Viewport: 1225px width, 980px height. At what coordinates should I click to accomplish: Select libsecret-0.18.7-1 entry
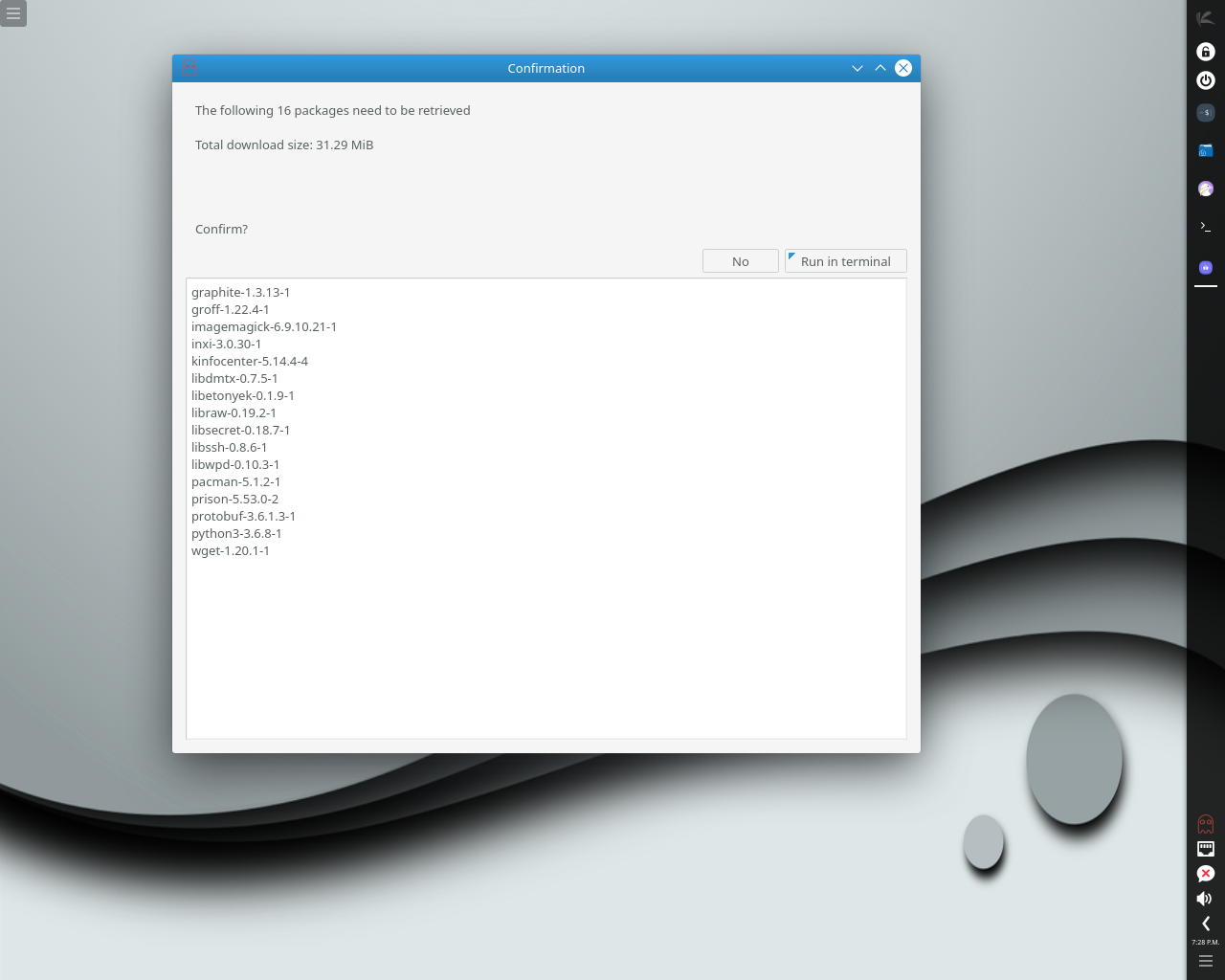[x=240, y=431]
